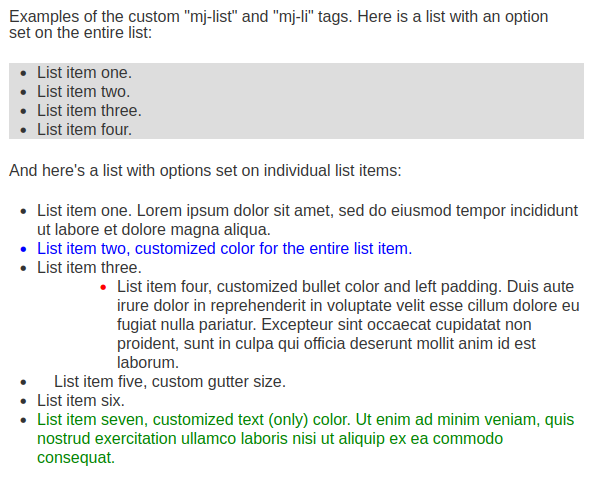
Task: Click bullet next to second list's 'List item three.'
Action: click(23, 268)
